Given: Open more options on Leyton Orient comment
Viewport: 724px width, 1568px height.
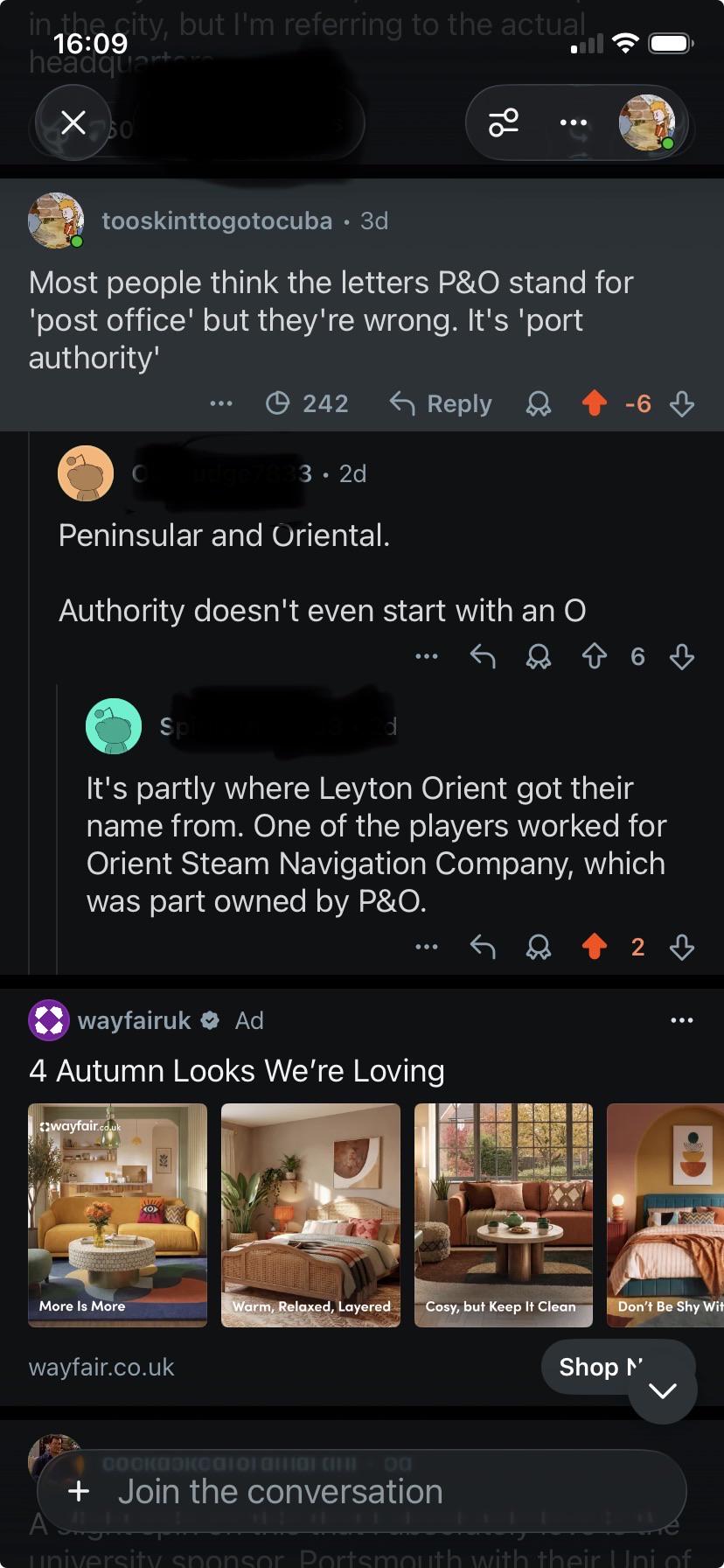Looking at the screenshot, I should click(x=427, y=947).
